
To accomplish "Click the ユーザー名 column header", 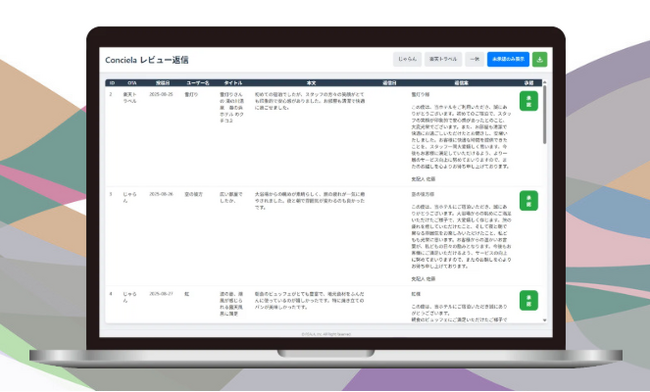I will point(198,83).
